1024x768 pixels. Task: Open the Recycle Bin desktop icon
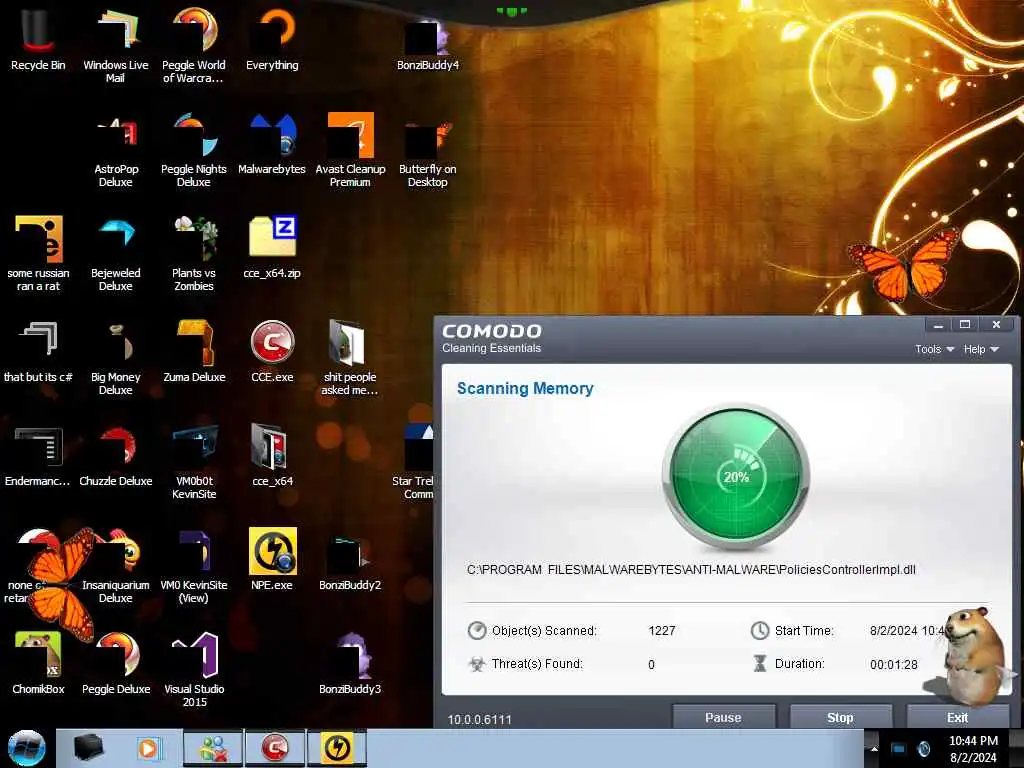tap(38, 37)
